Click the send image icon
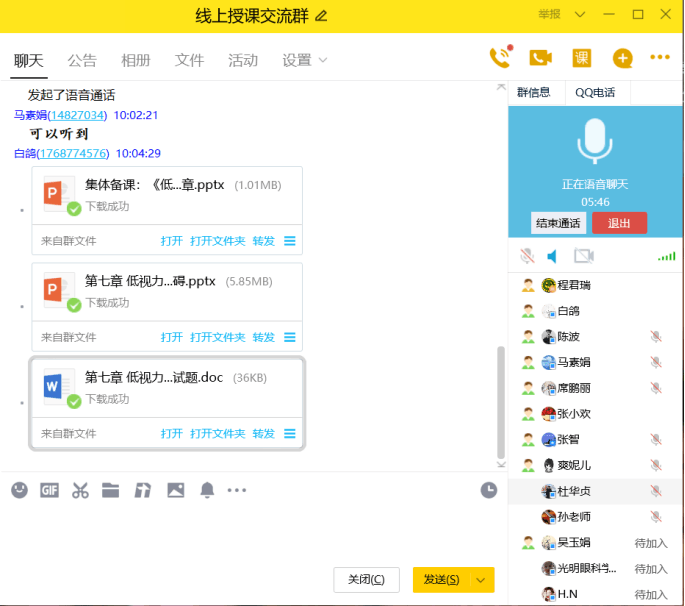The height and width of the screenshot is (606, 685). (175, 490)
